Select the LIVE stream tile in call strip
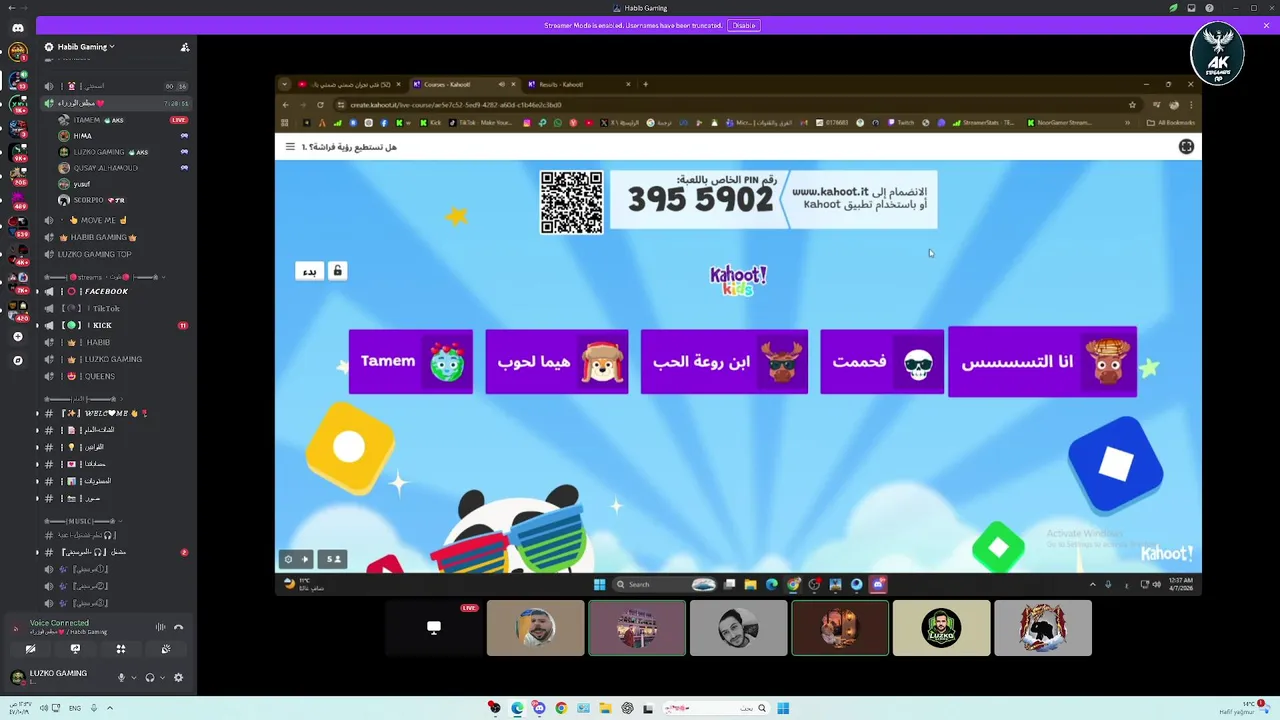This screenshot has width=1280, height=720. (433, 628)
